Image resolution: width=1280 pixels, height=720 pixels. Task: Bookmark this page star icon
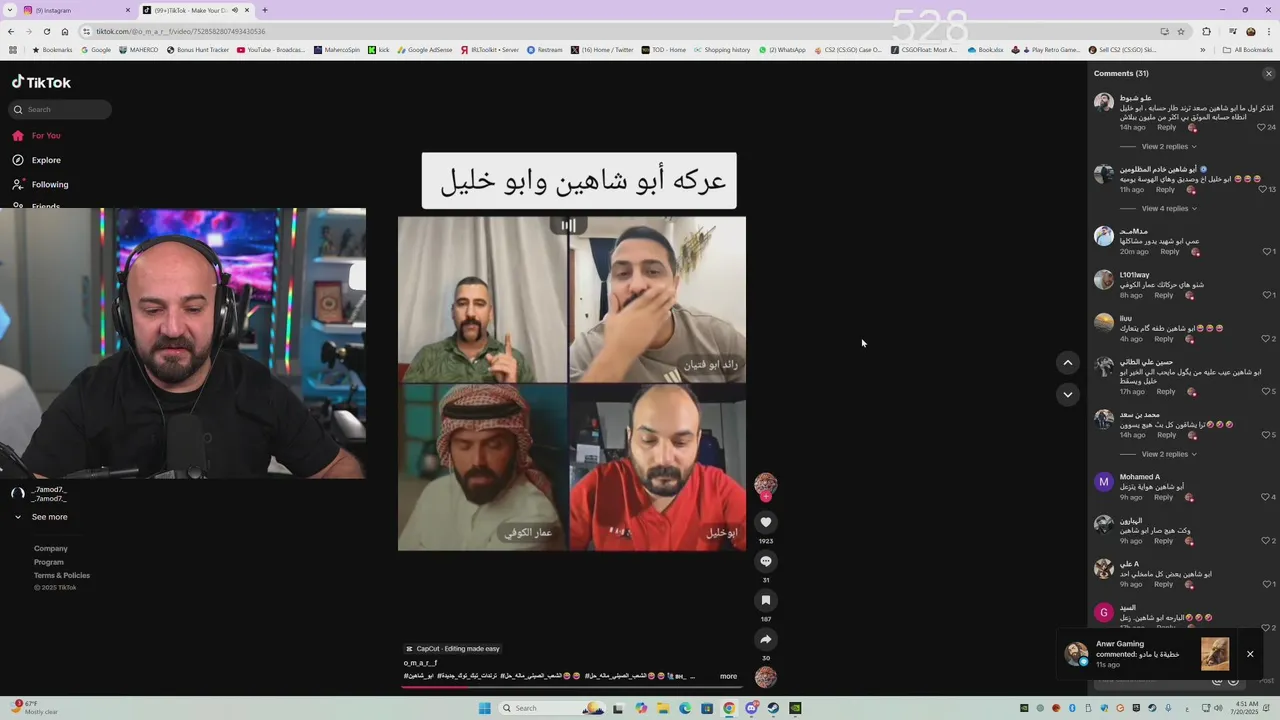1181,31
